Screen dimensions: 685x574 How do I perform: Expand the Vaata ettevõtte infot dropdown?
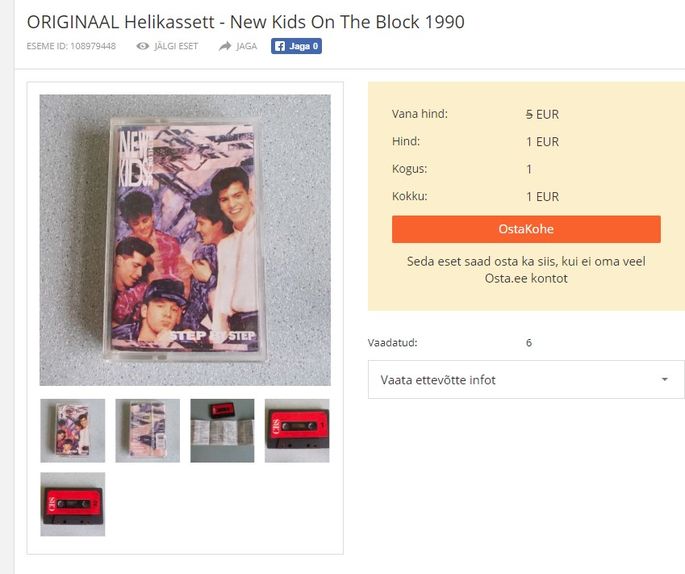(x=526, y=380)
